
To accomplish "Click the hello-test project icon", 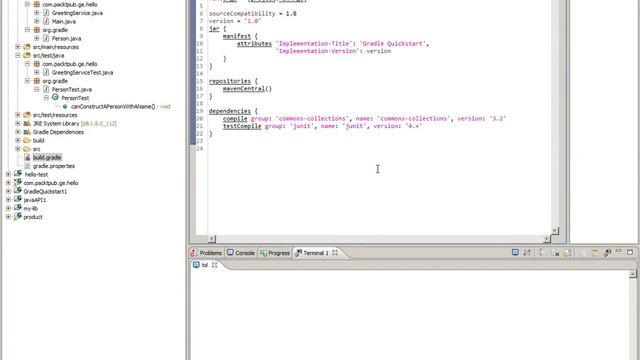I will pyautogui.click(x=18, y=174).
